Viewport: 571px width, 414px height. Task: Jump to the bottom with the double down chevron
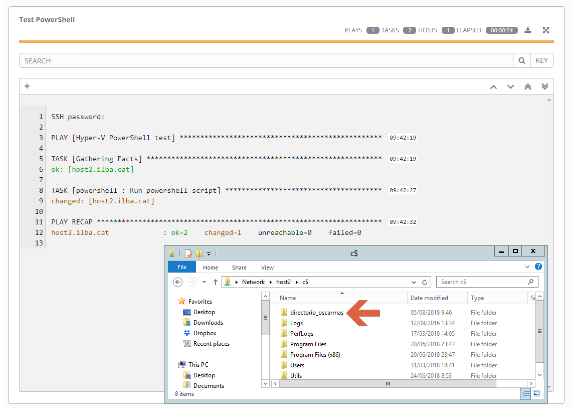coord(545,86)
